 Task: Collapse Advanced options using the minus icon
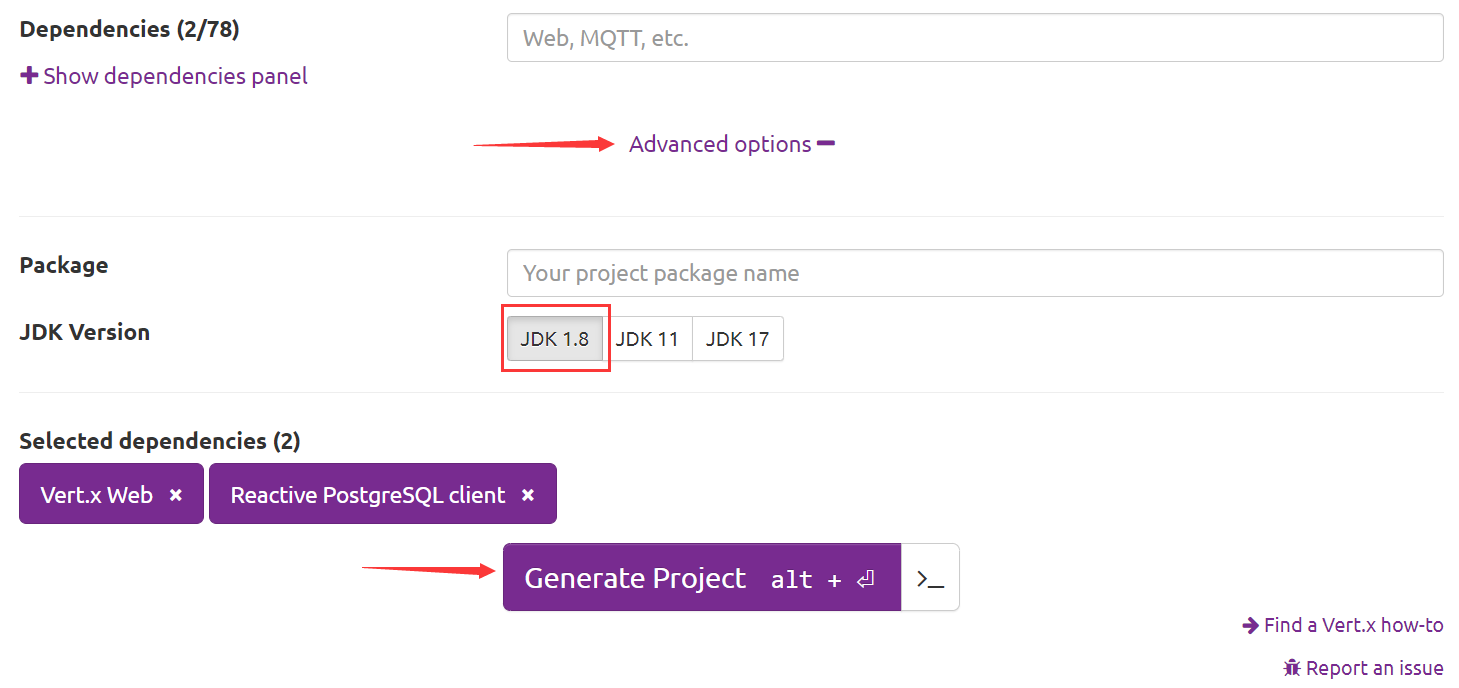coord(826,144)
